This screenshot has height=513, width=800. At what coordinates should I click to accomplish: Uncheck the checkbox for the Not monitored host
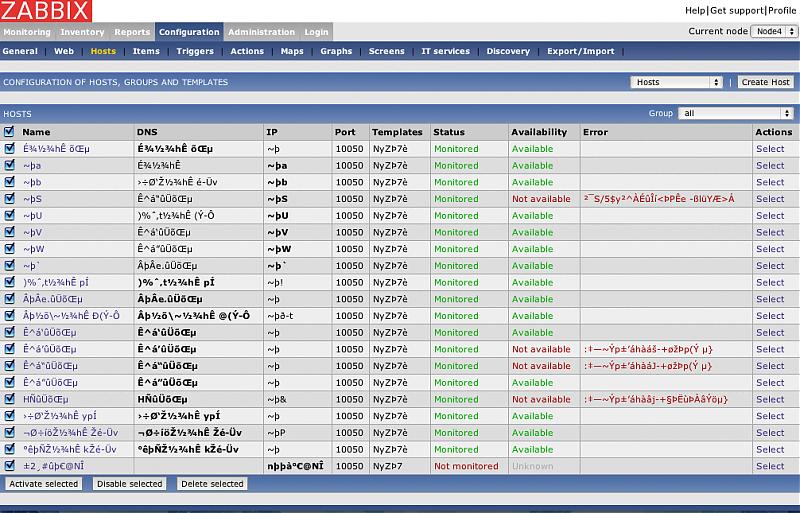[x=9, y=466]
